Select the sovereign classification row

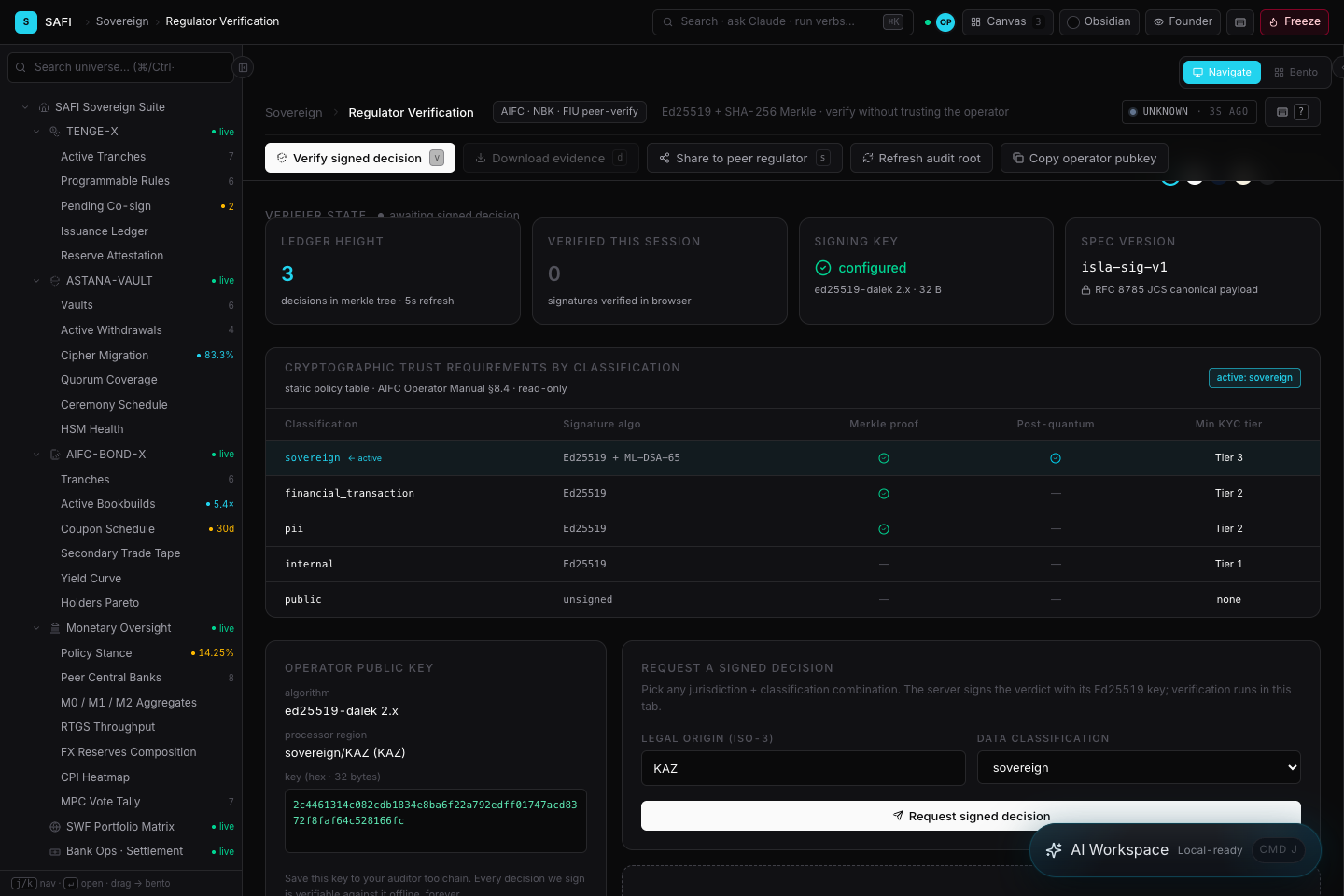(x=792, y=458)
